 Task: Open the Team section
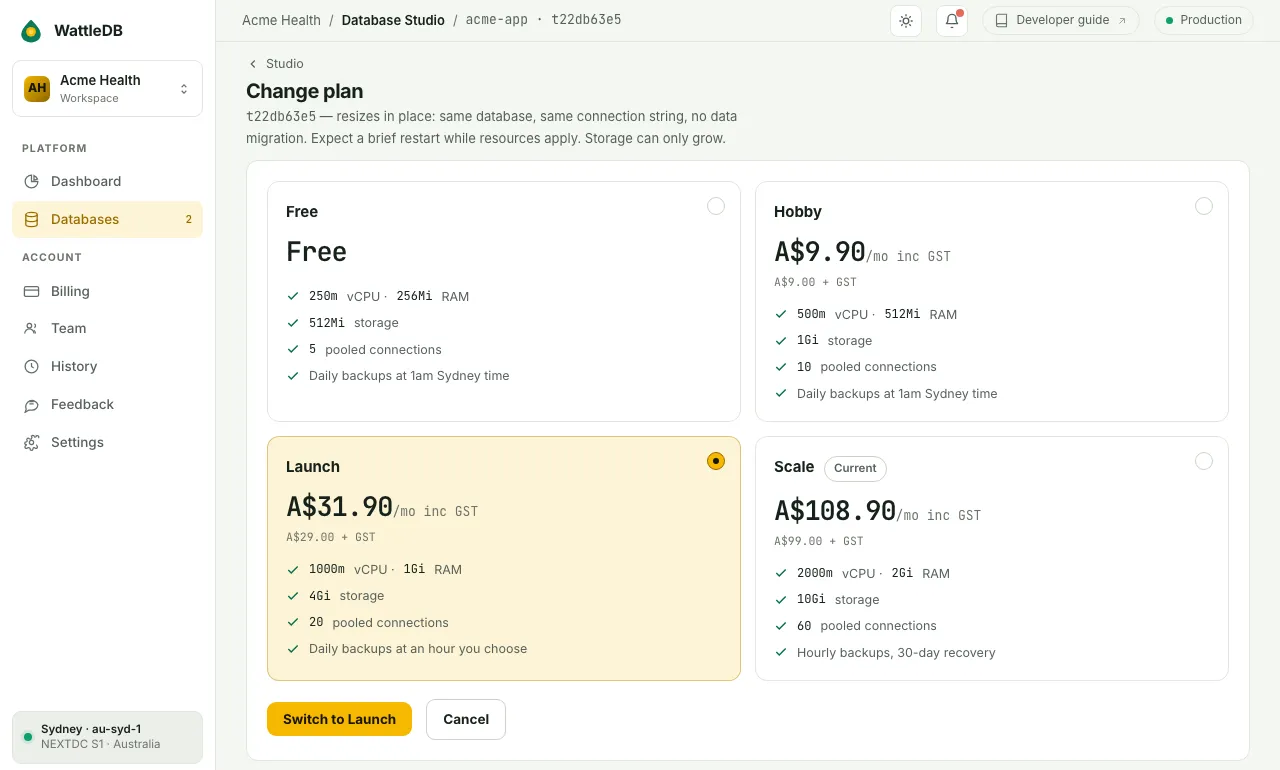coord(107,328)
